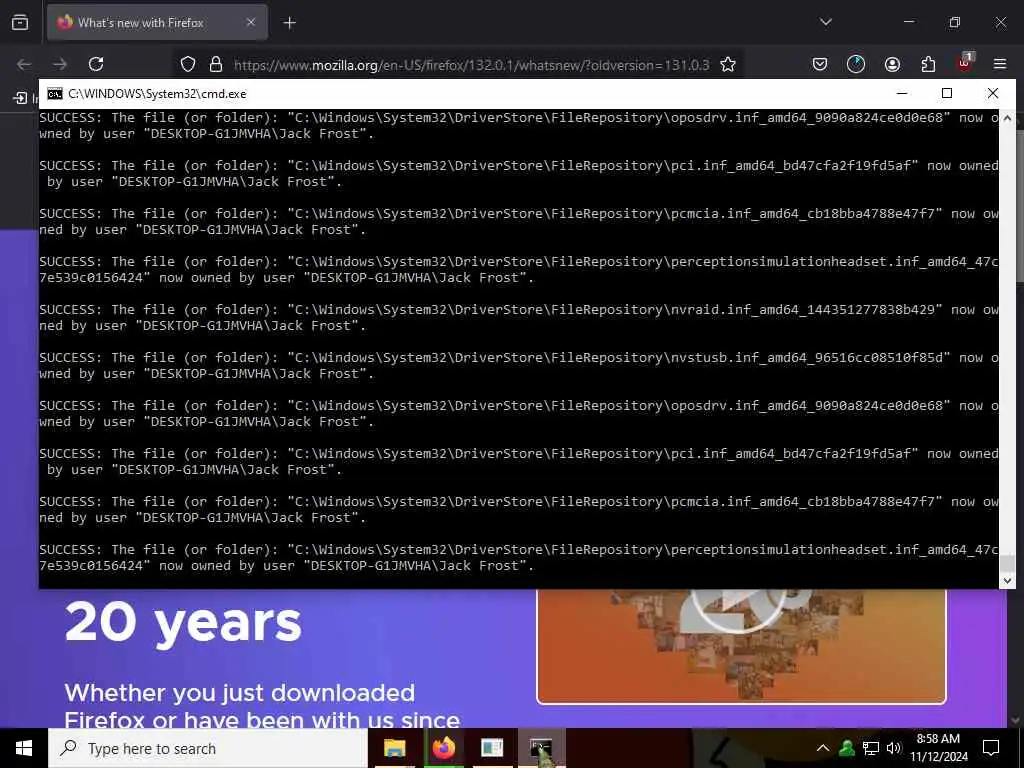Click the import bookmarks icon in Firefox
1024x768 pixels.
pos(20,98)
